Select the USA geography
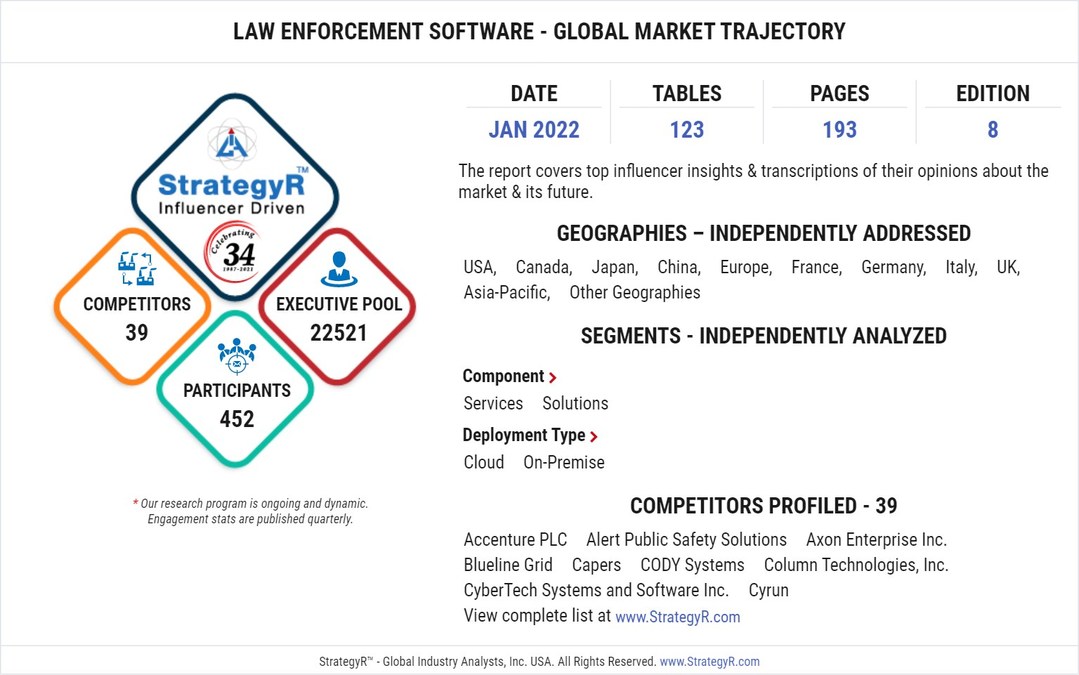The image size is (1079, 675). coord(480,267)
